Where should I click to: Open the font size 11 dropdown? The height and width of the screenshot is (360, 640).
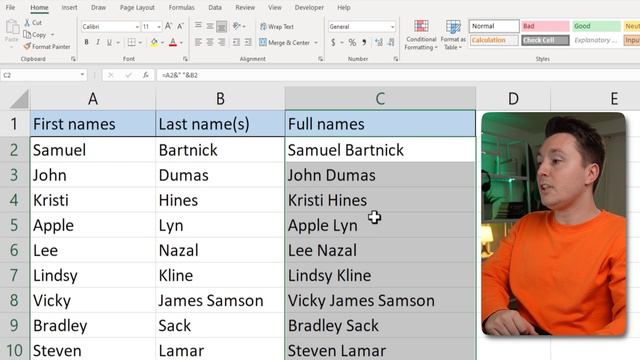pyautogui.click(x=159, y=27)
